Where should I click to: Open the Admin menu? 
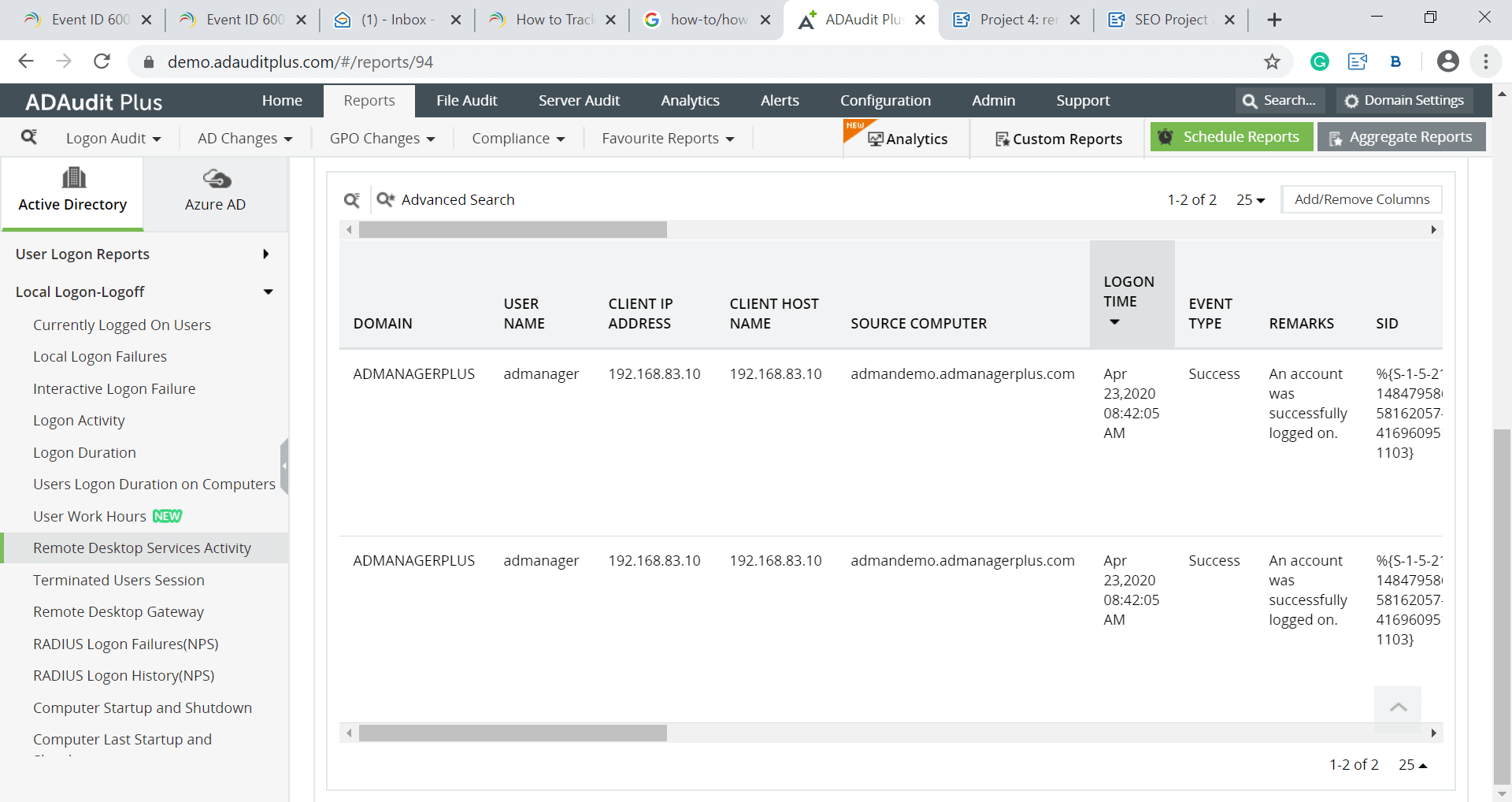(x=993, y=101)
